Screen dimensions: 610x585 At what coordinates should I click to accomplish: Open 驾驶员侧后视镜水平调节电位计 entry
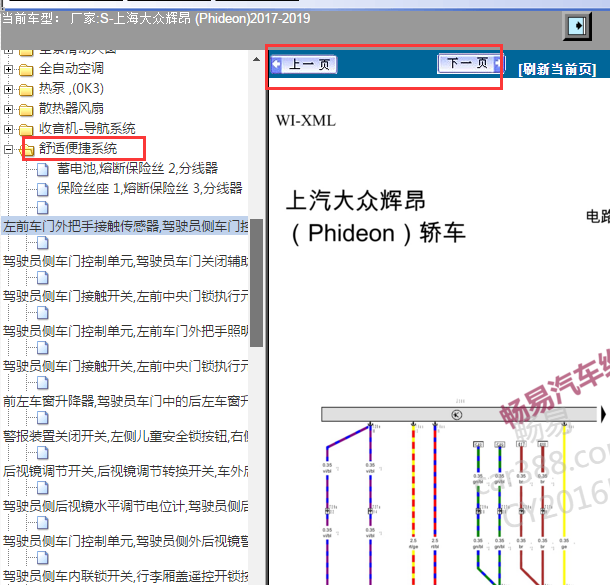125,506
